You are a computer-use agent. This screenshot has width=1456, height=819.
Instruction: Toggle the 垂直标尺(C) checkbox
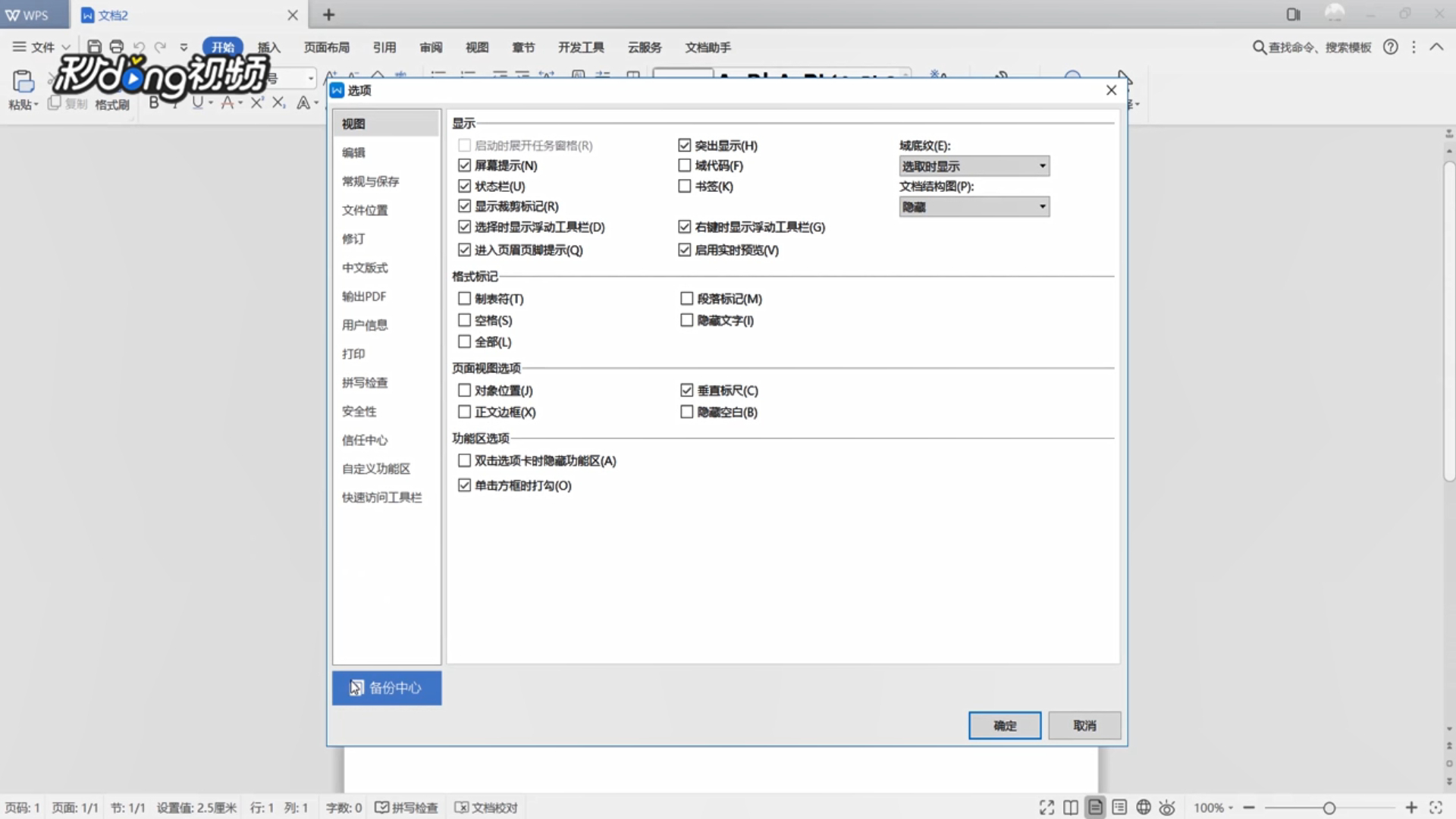tap(687, 391)
